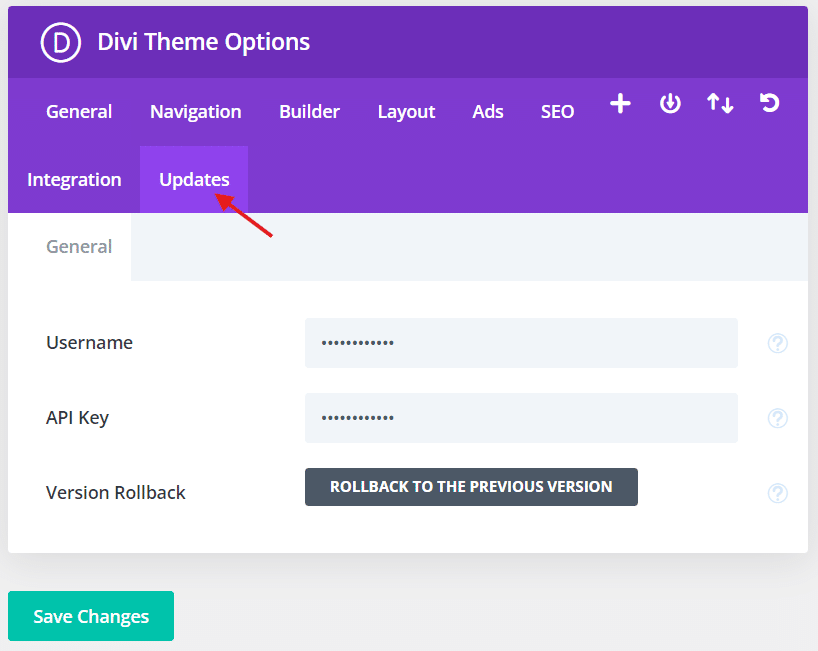The height and width of the screenshot is (651, 818).
Task: Click the plus icon in the header
Action: pos(620,103)
